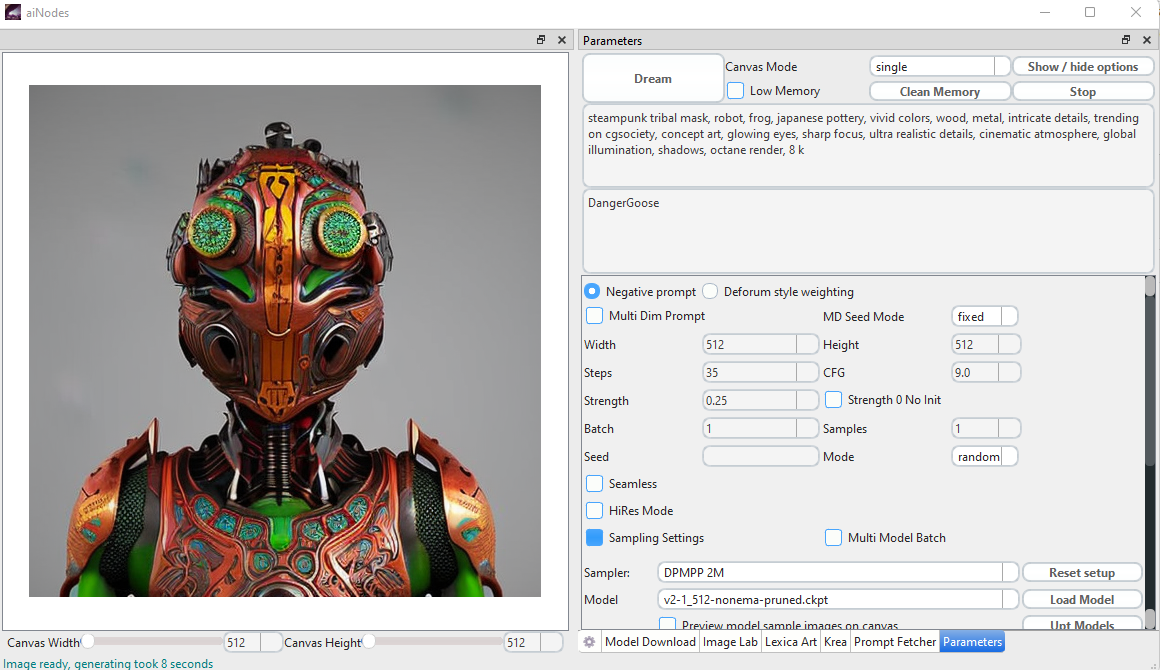Click the gear settings icon beside Model Download

(589, 642)
